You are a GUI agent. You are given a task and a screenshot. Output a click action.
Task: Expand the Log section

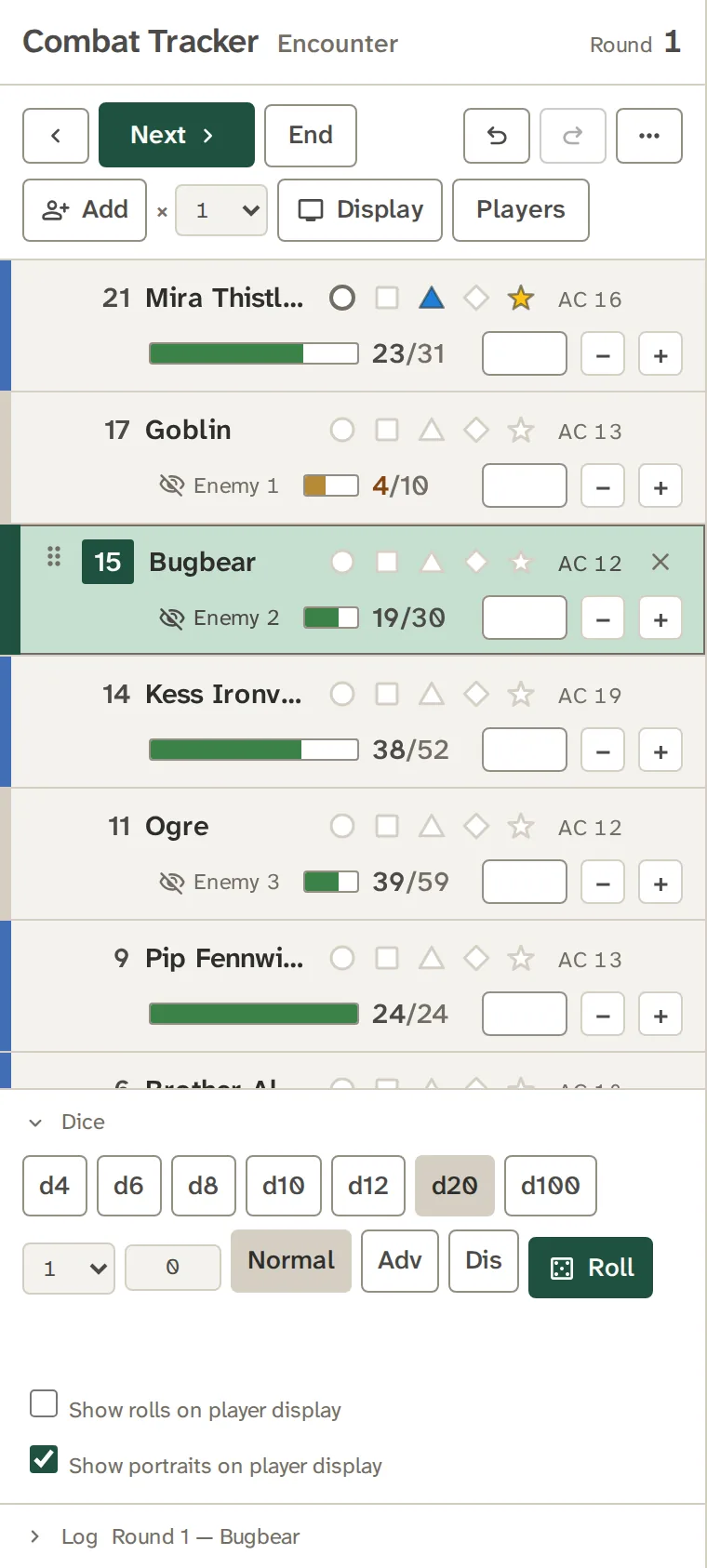35,1536
